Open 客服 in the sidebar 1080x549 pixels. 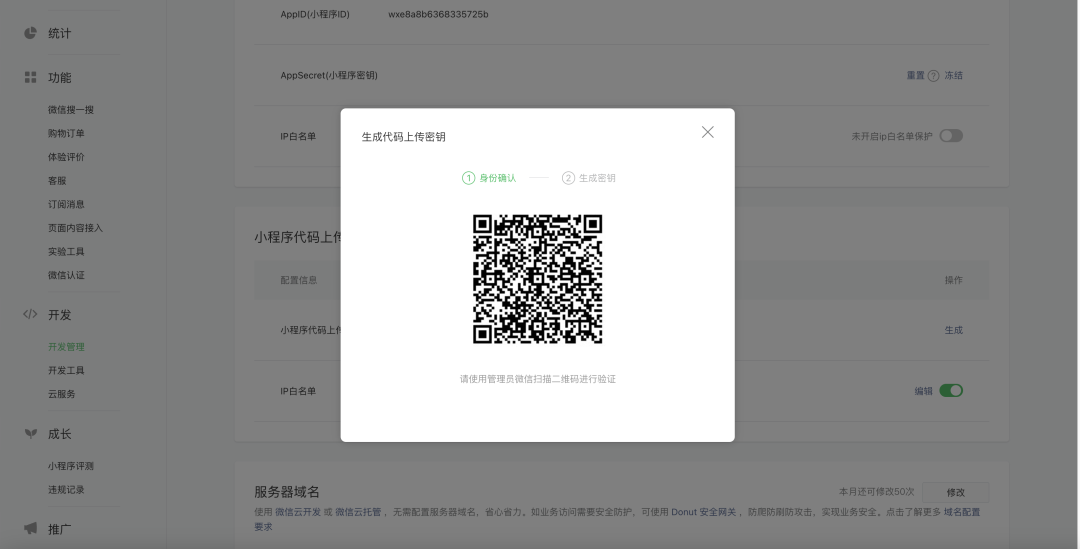[x=57, y=180]
